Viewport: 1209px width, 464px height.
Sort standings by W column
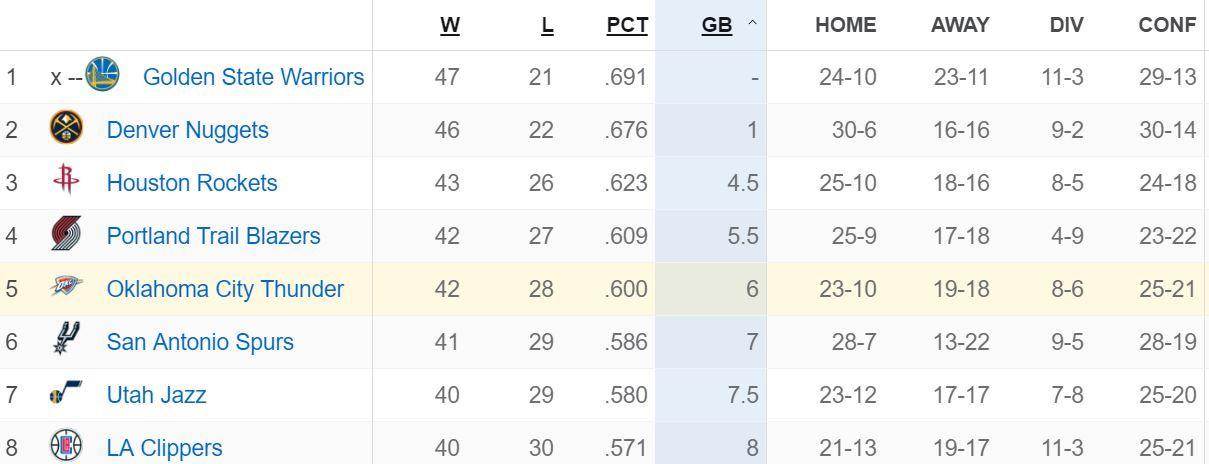click(x=450, y=25)
